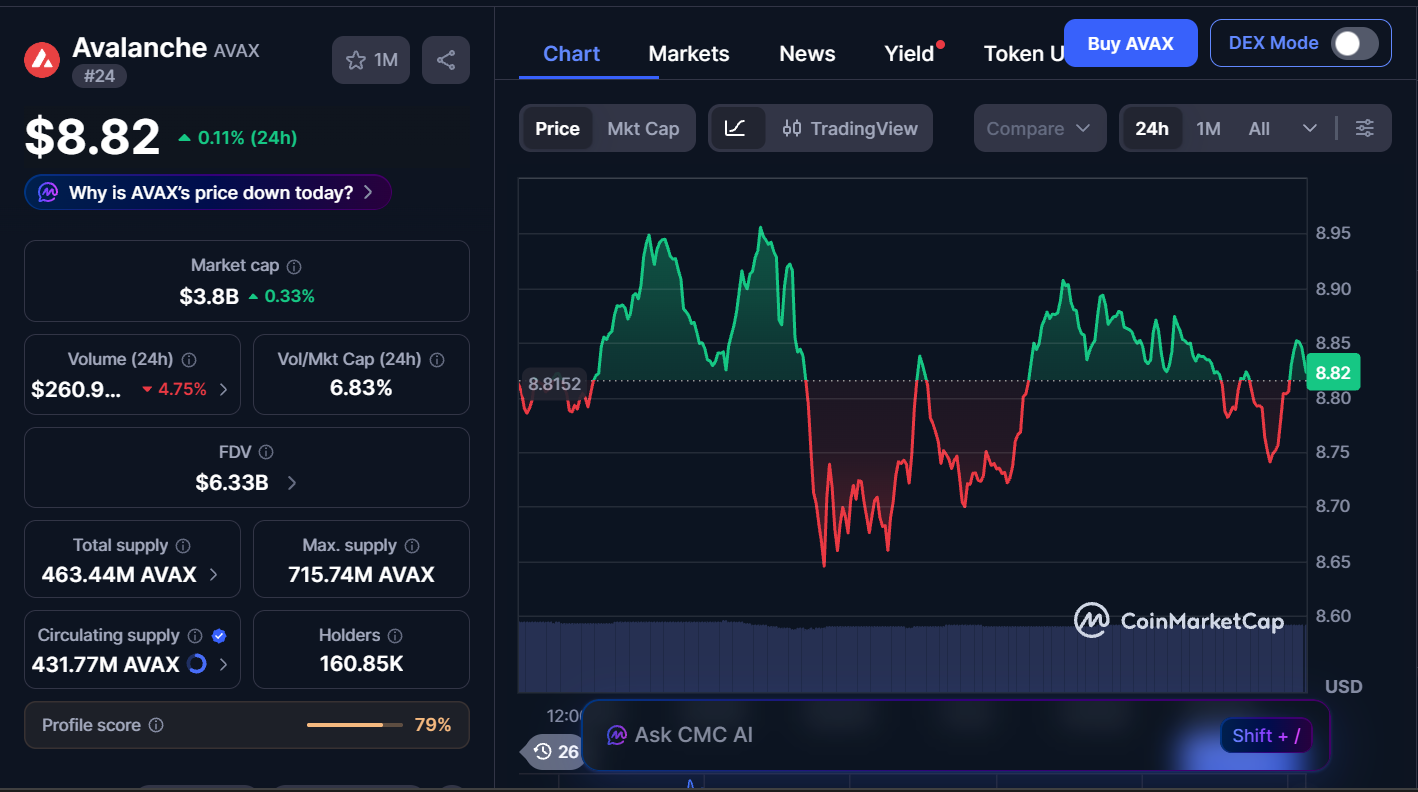This screenshot has height=792, width=1418.
Task: Click the CMC AI logo in the ask bar
Action: pyautogui.click(x=614, y=734)
